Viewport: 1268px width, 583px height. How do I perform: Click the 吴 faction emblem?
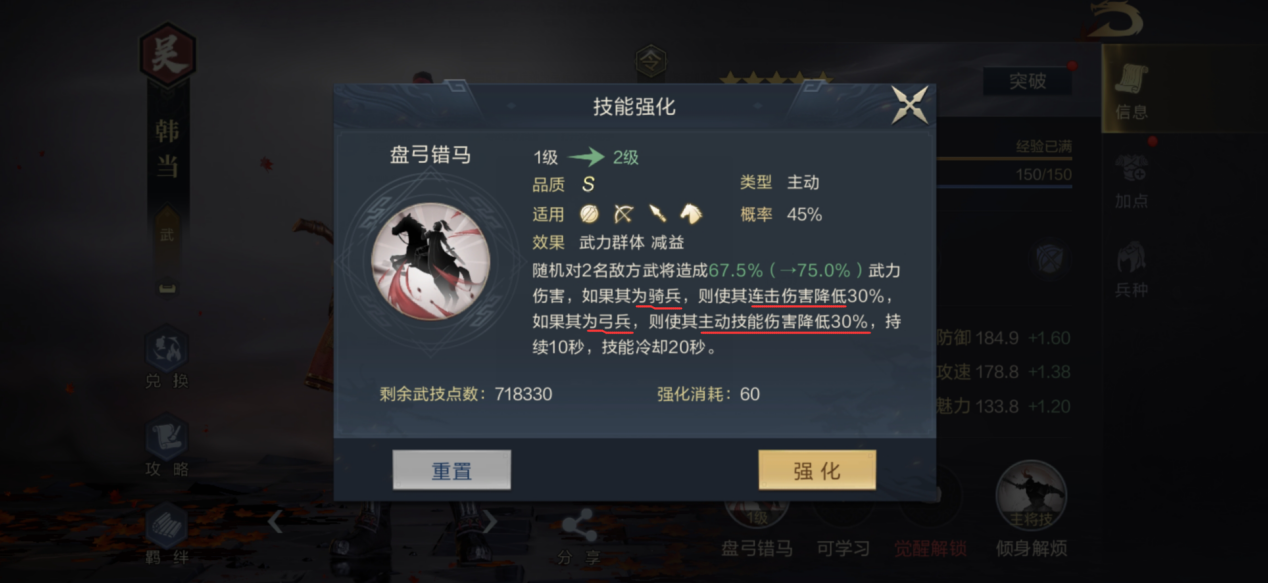click(x=167, y=56)
